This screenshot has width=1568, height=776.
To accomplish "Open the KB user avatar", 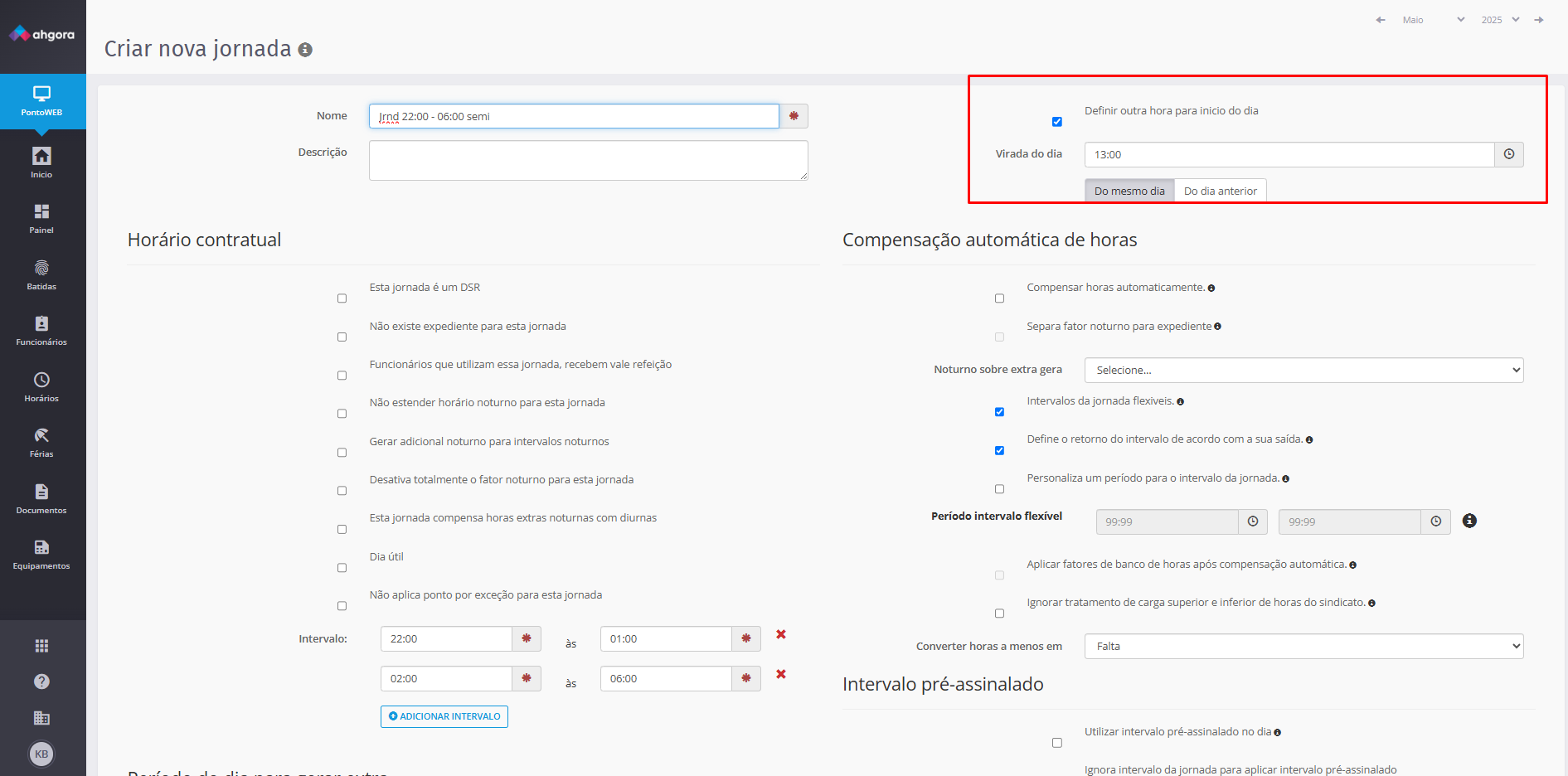I will point(41,754).
